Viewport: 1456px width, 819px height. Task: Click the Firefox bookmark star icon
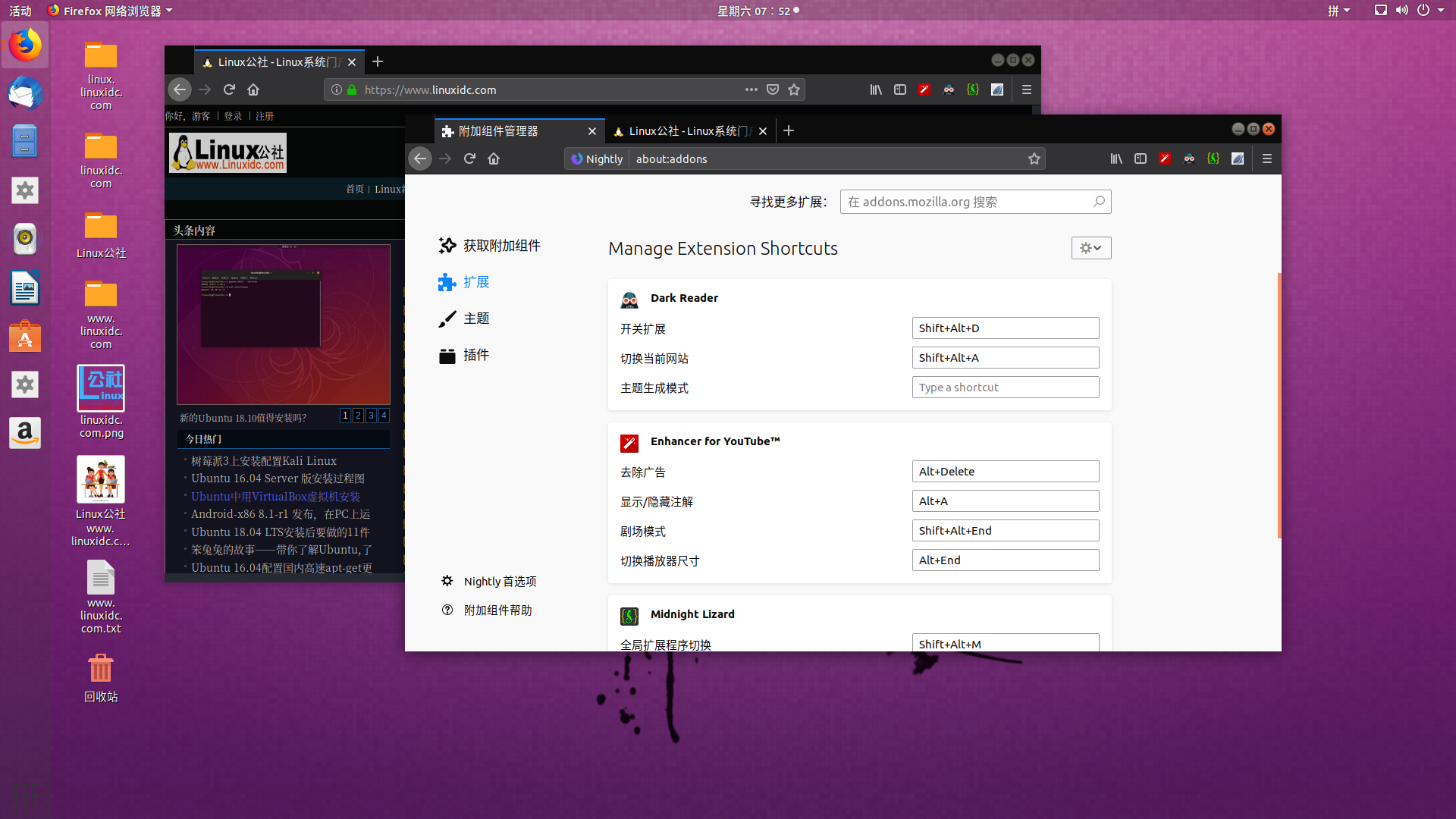tap(793, 89)
